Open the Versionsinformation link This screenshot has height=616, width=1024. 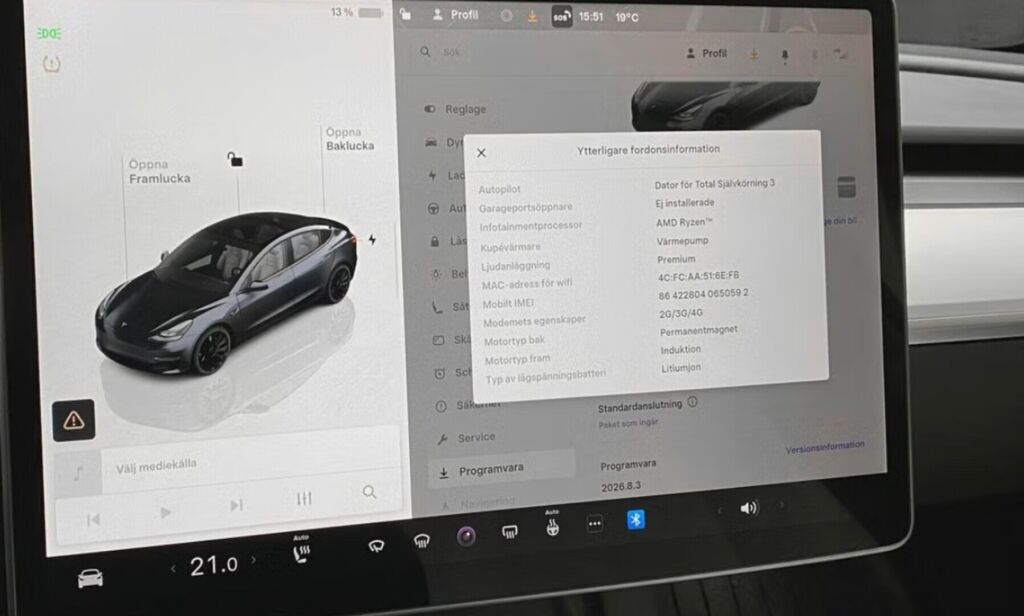coord(825,447)
